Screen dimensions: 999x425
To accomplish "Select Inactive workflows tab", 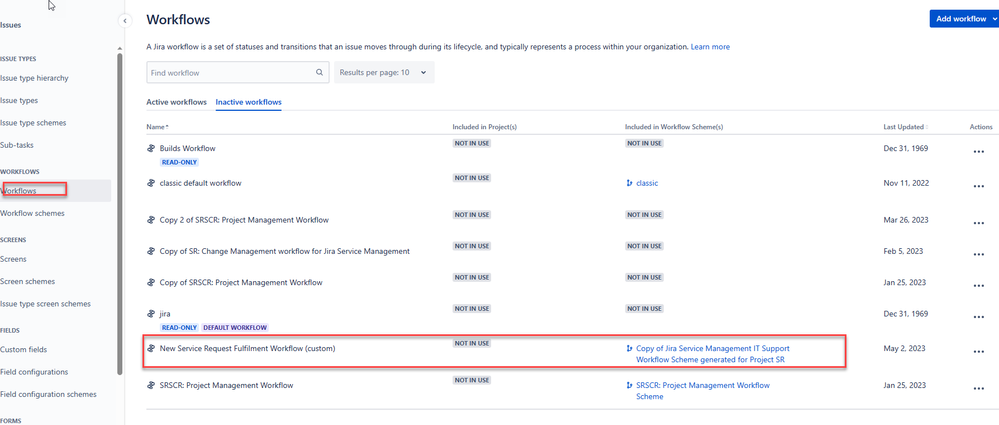I will (248, 102).
